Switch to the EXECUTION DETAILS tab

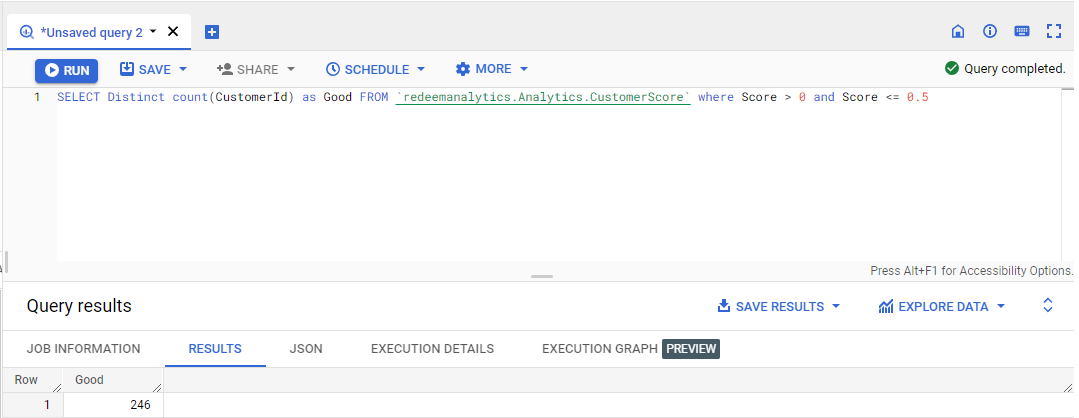click(432, 348)
